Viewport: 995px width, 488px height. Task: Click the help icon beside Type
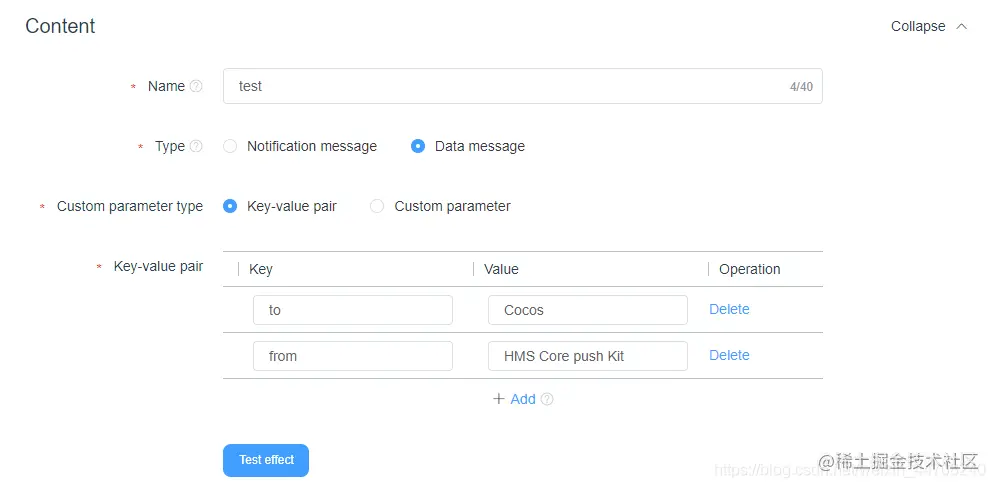coord(196,147)
